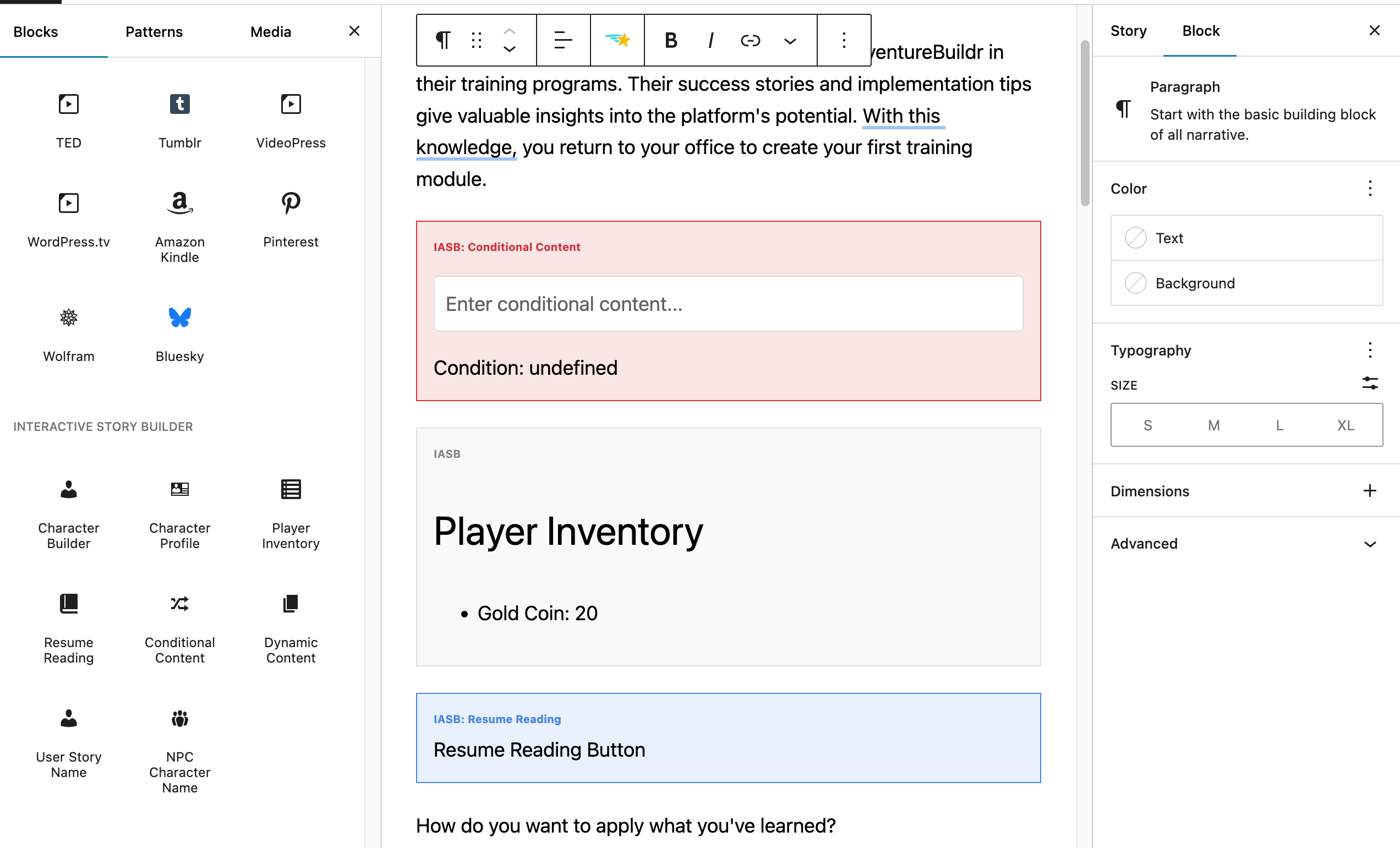
Task: Set a custom font size
Action: point(1370,384)
